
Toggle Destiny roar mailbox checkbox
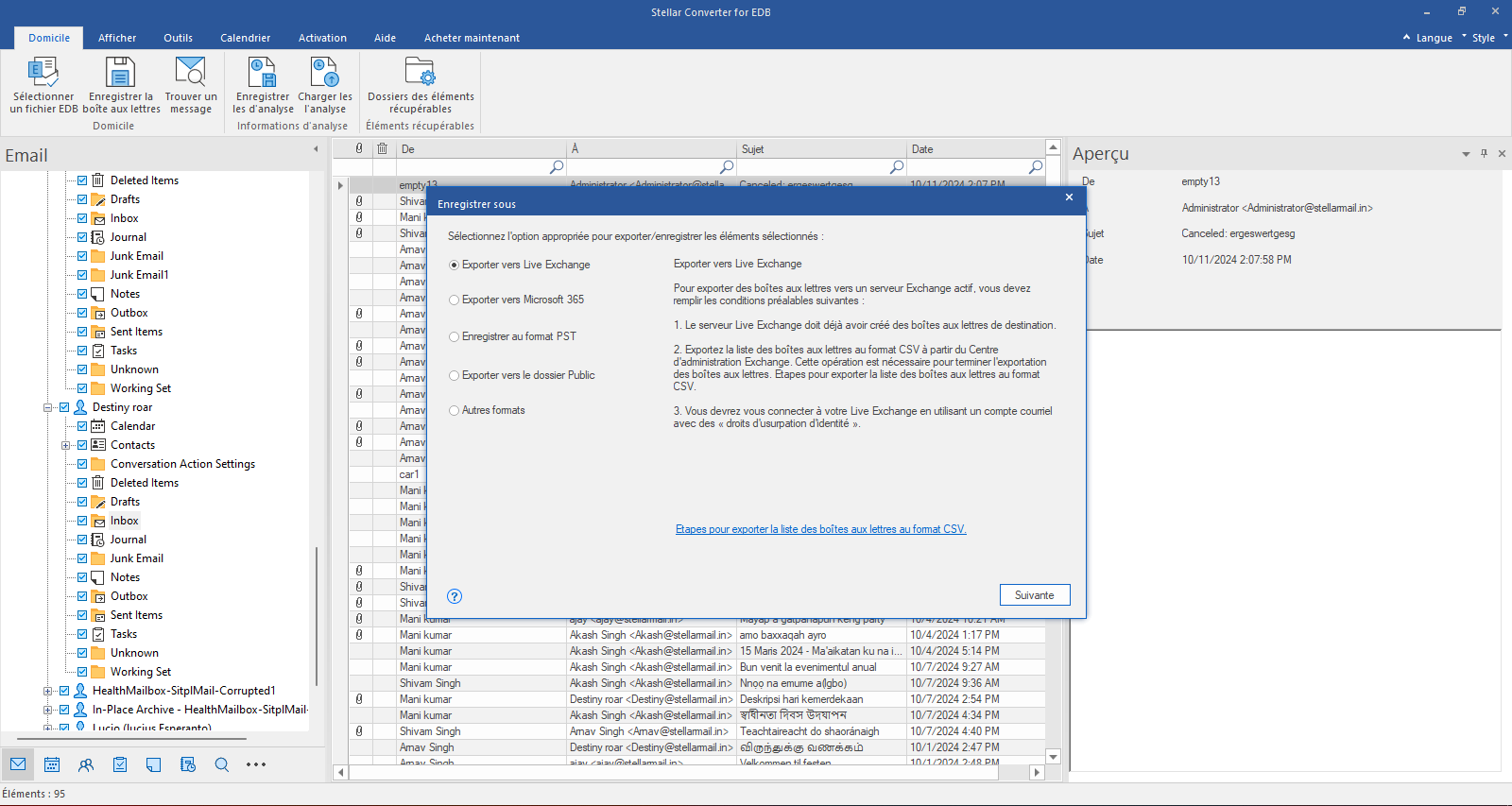click(x=64, y=407)
